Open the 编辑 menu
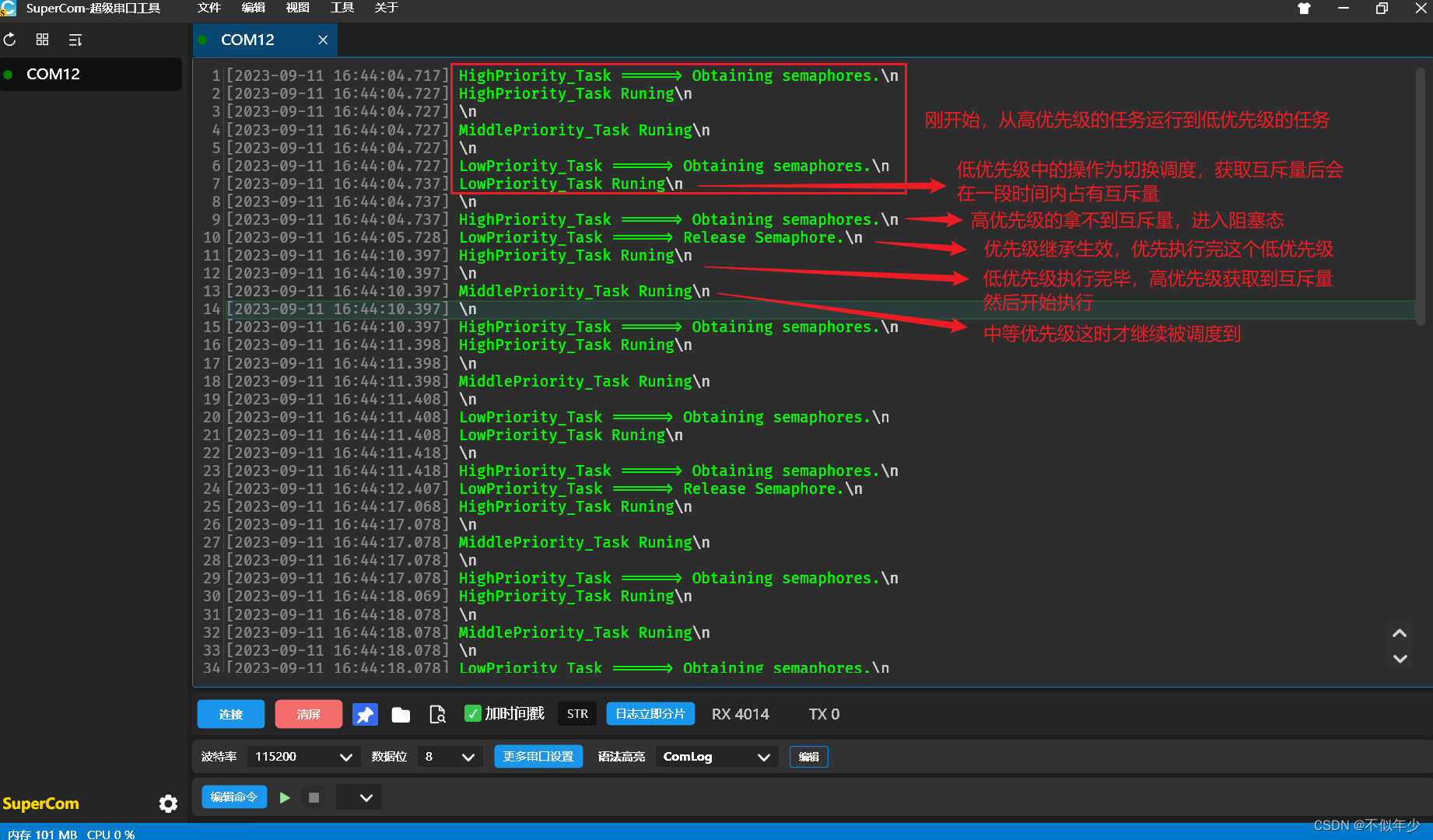 click(254, 8)
